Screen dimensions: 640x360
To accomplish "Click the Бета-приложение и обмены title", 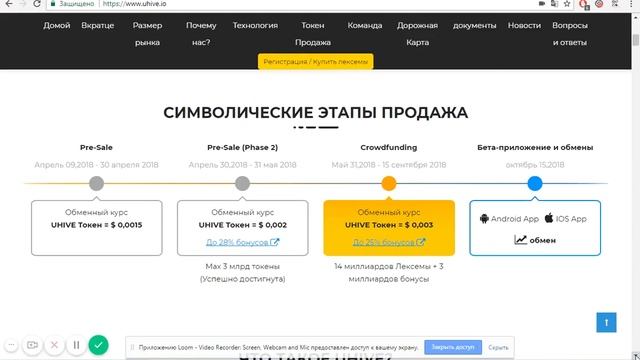I will point(535,147).
